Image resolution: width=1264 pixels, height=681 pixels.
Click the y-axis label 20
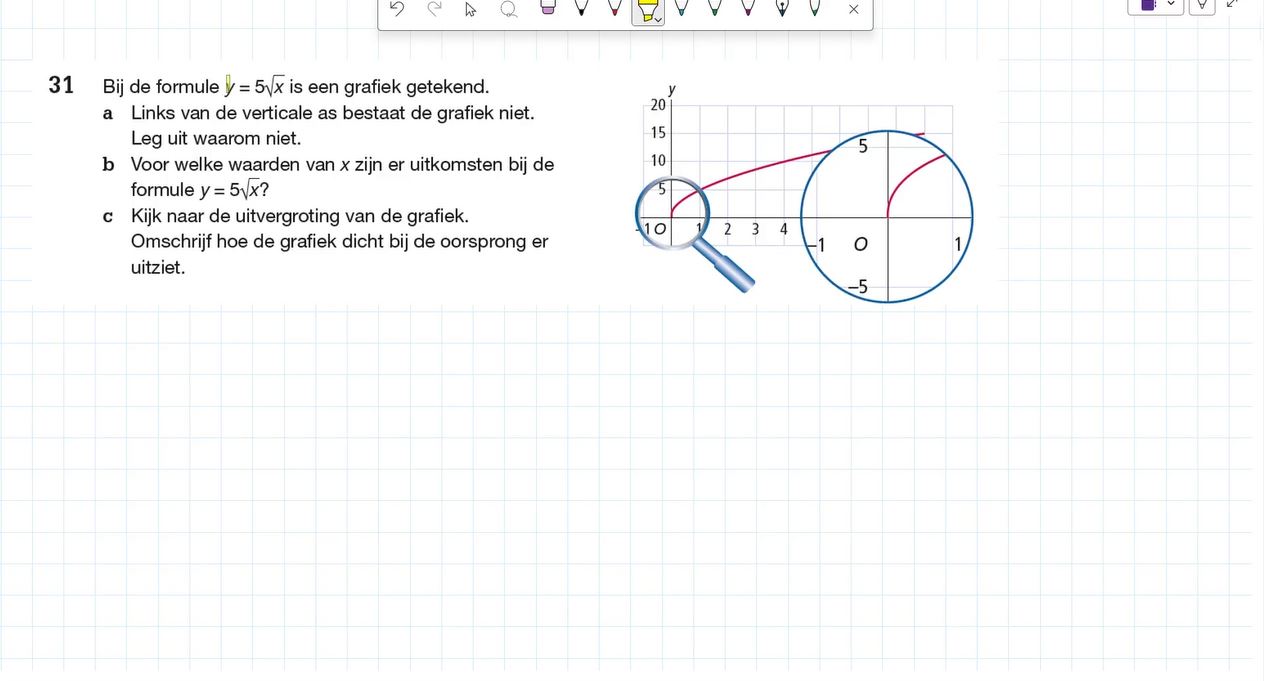(659, 105)
